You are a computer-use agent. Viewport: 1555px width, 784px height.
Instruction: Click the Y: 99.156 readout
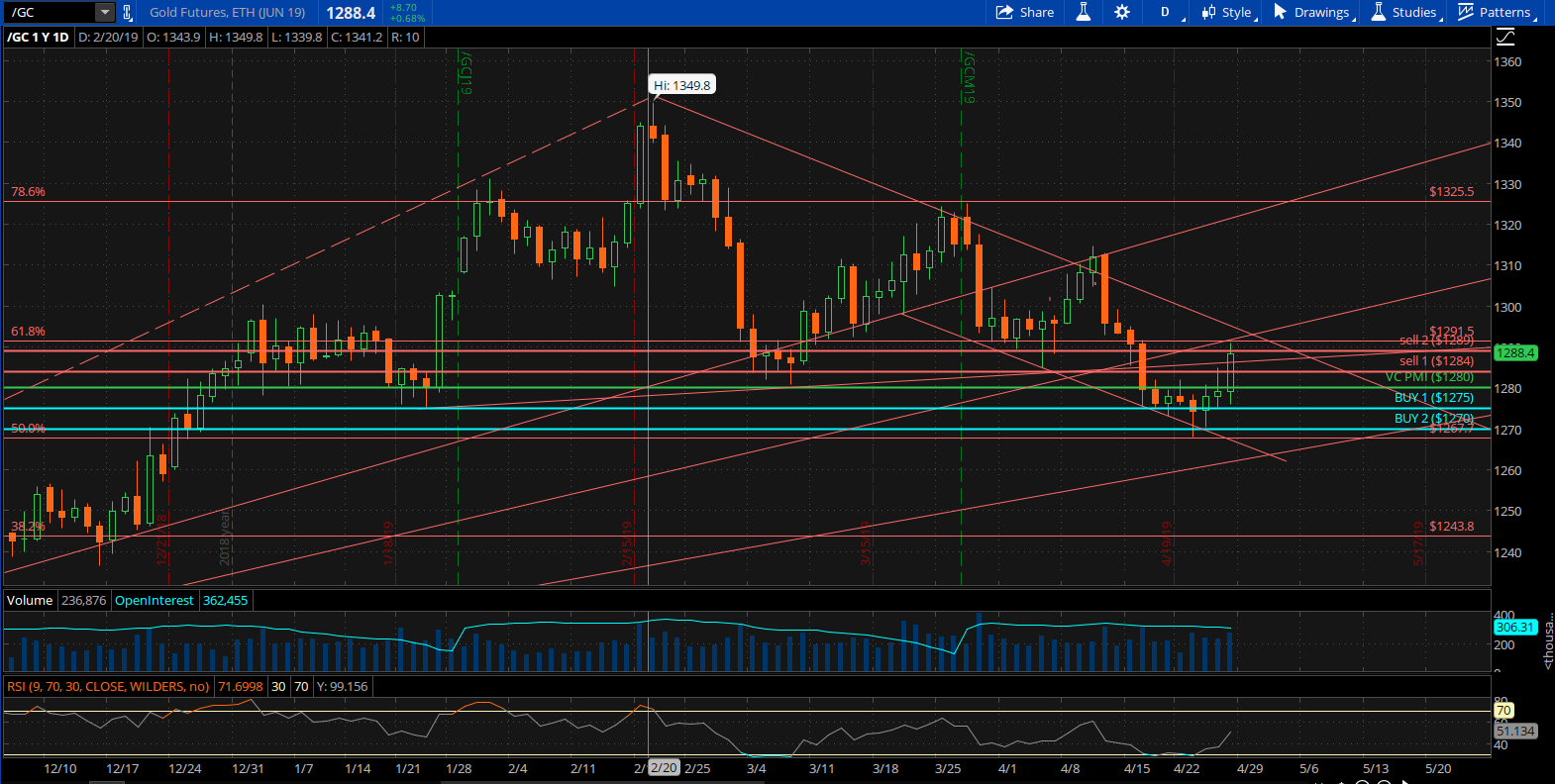(x=342, y=687)
